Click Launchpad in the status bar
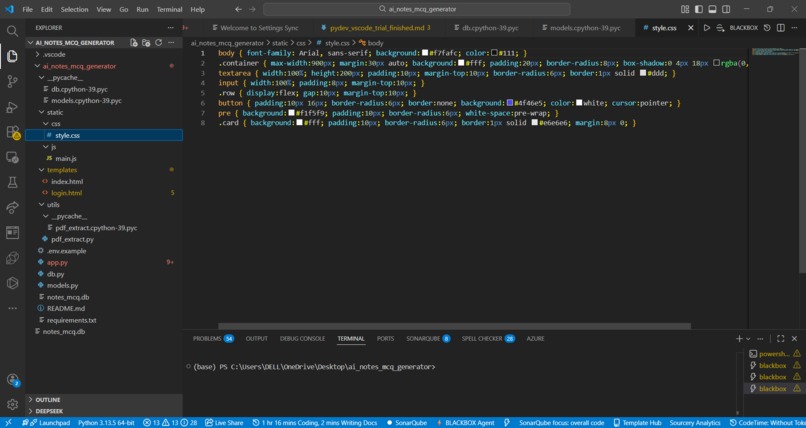 click(x=49, y=423)
